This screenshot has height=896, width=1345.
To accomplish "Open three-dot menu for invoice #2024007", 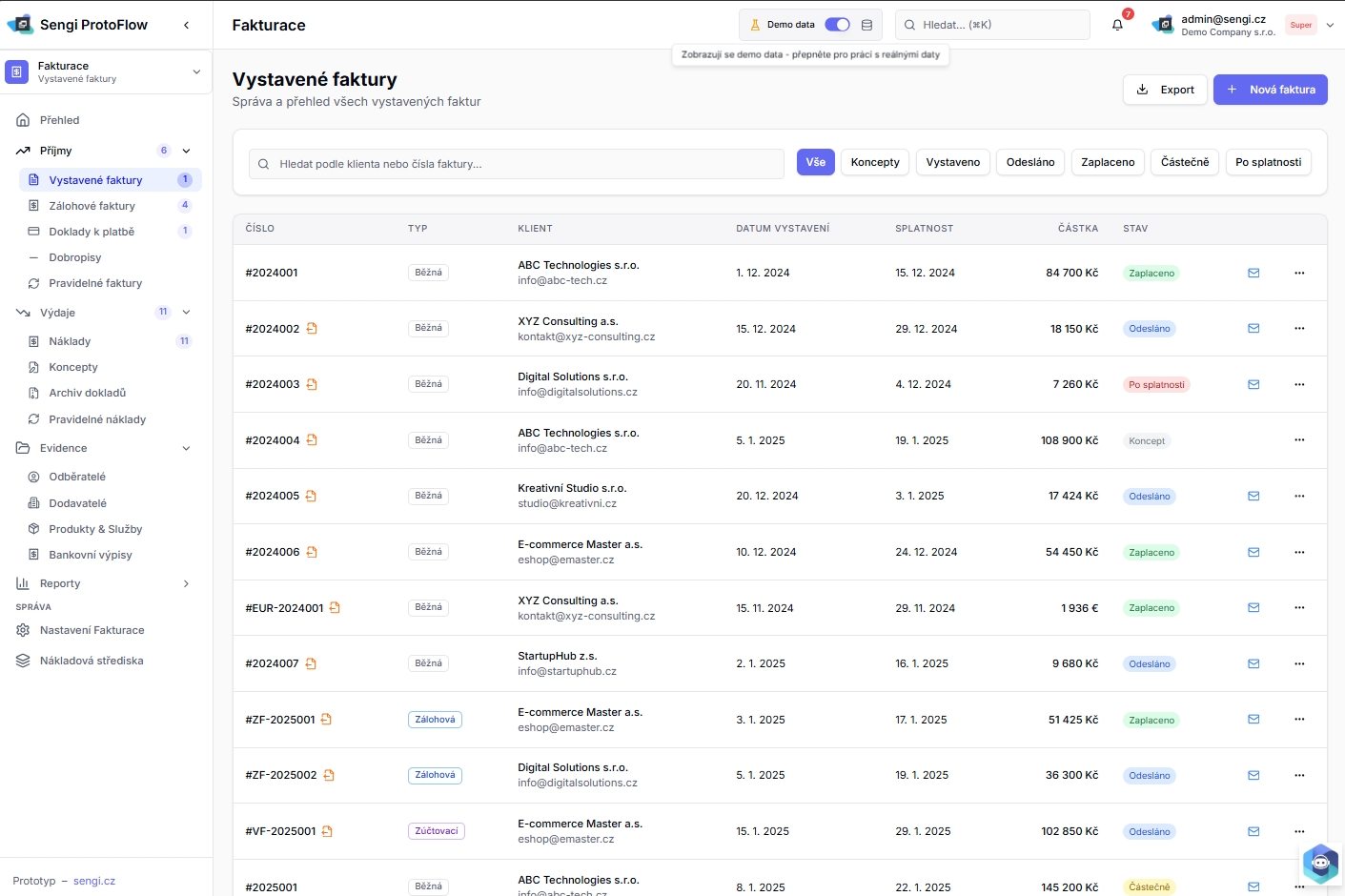I will click(1299, 664).
